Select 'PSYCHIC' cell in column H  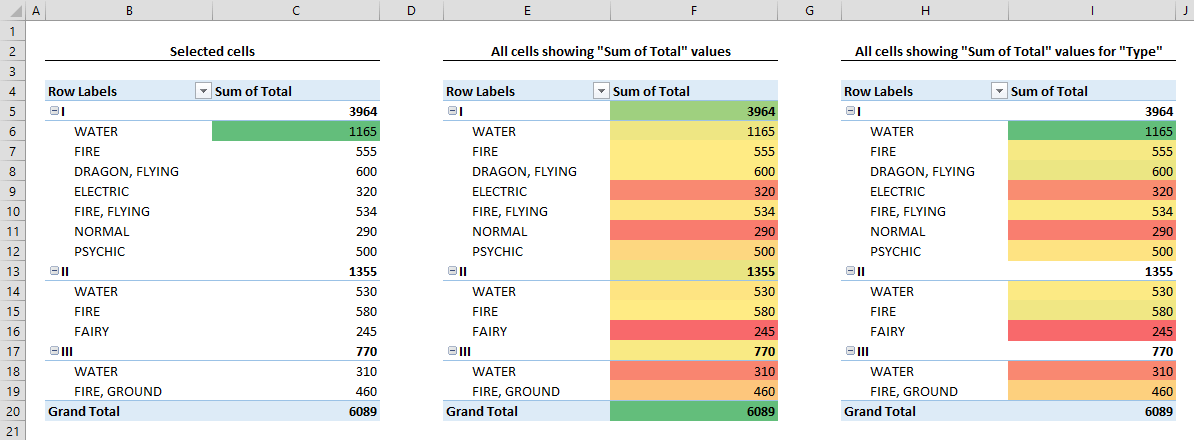(925, 251)
